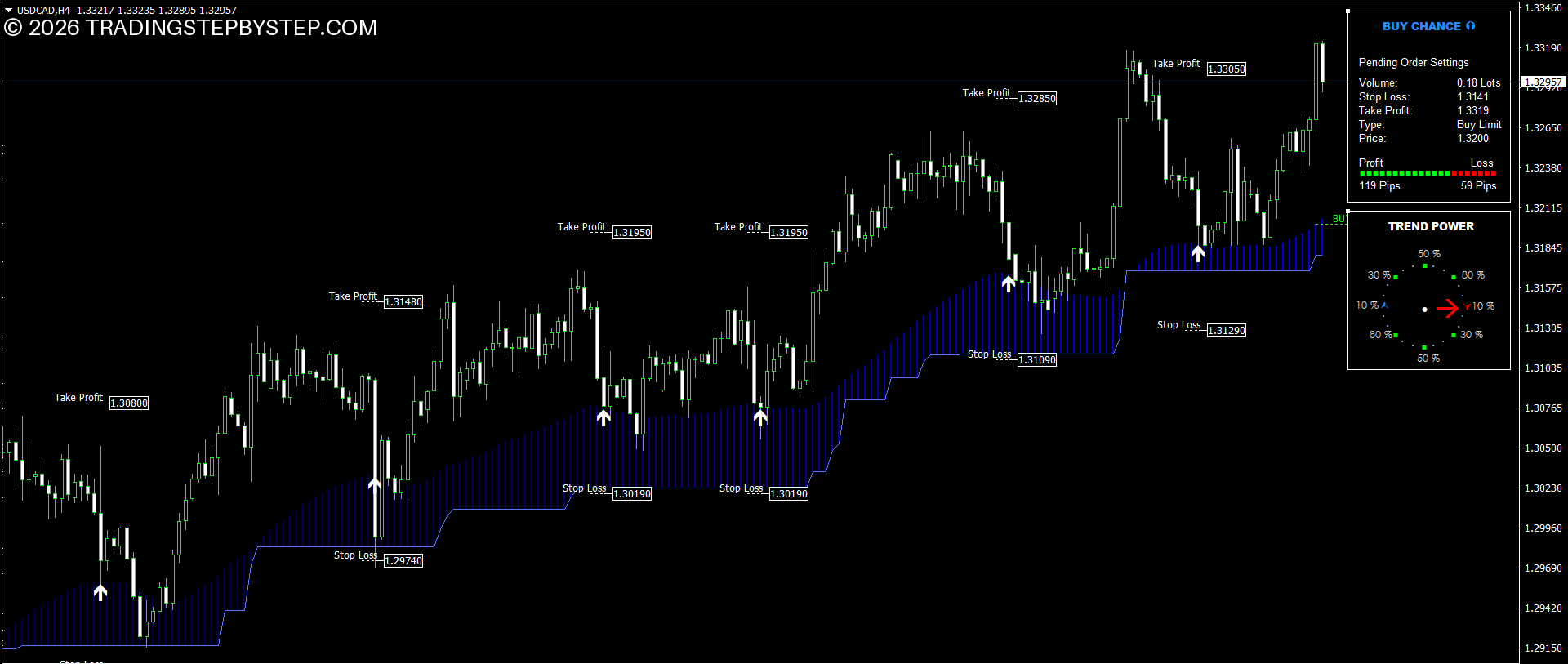Click the Type value Buy Limit

pos(1479,124)
